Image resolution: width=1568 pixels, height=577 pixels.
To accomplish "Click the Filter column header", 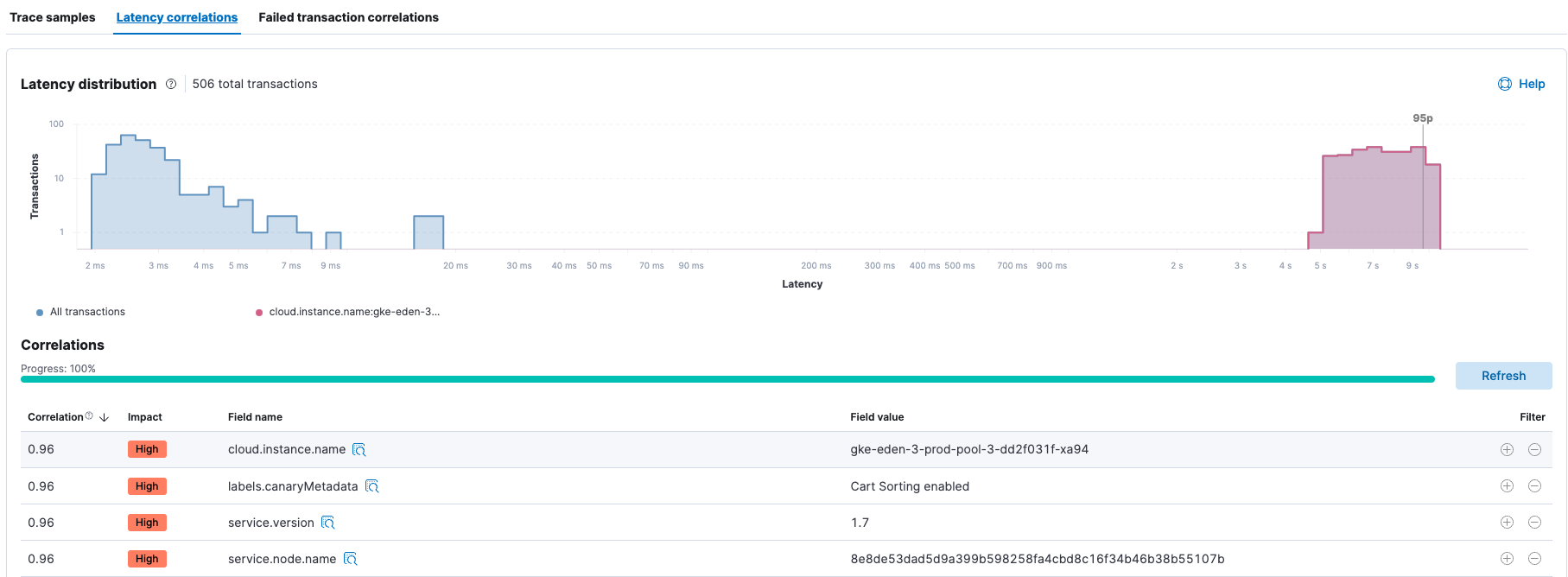I will click(x=1533, y=417).
